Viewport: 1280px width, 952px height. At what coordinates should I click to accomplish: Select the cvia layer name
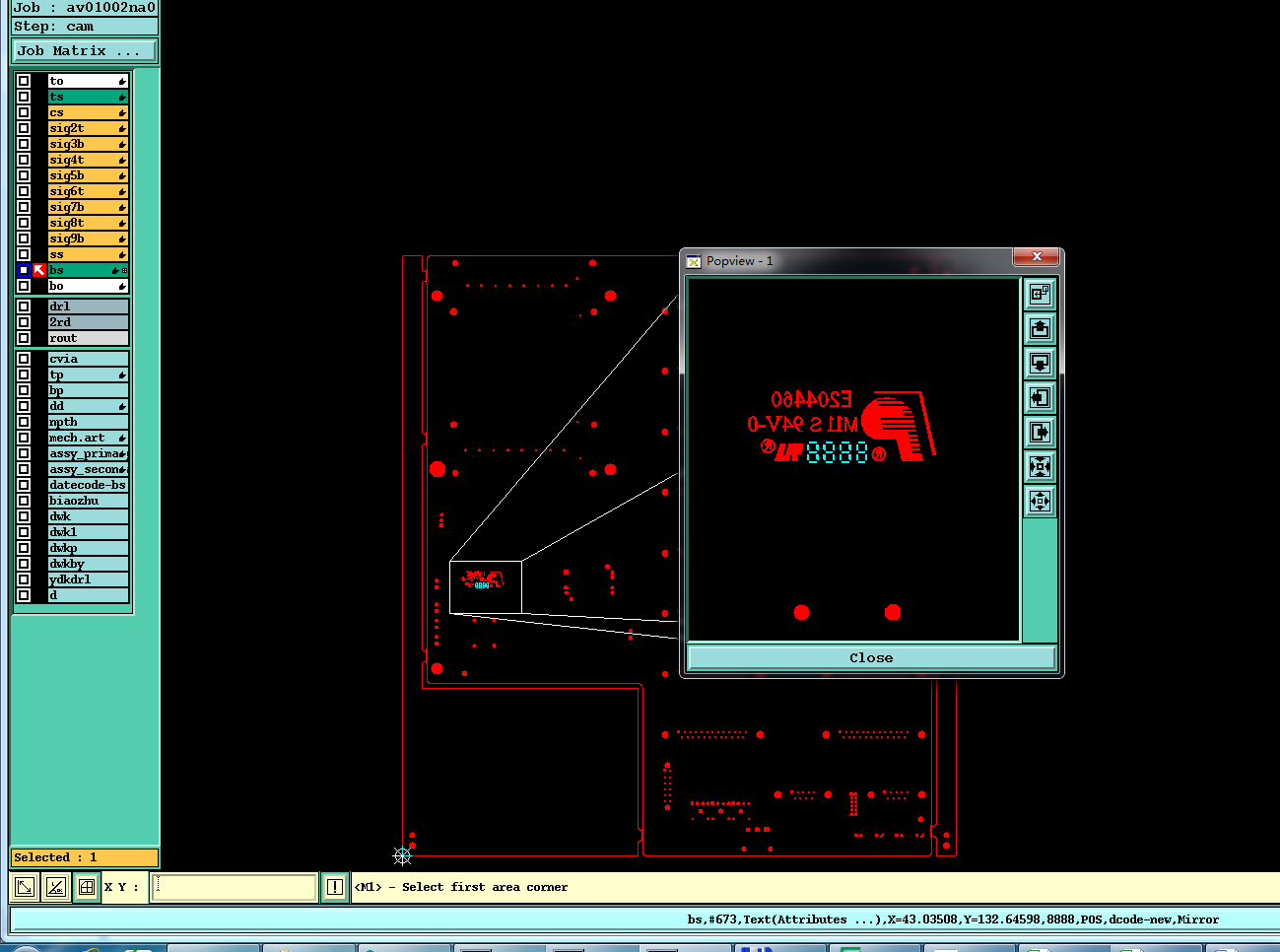tap(88, 359)
